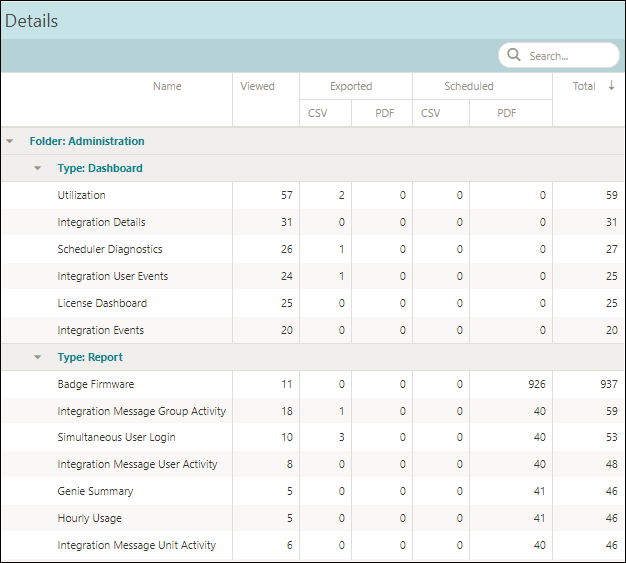Collapse the Folder: Administration group
Screen dimensions: 626x563
[10, 141]
